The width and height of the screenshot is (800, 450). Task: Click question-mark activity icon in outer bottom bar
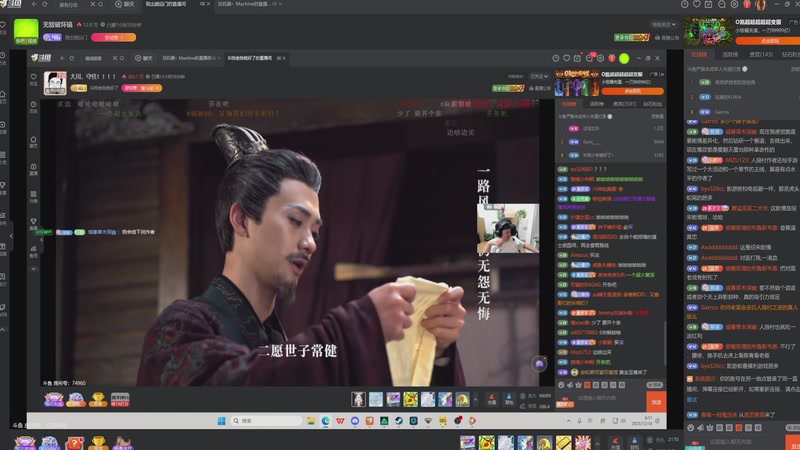pyautogui.click(x=74, y=443)
